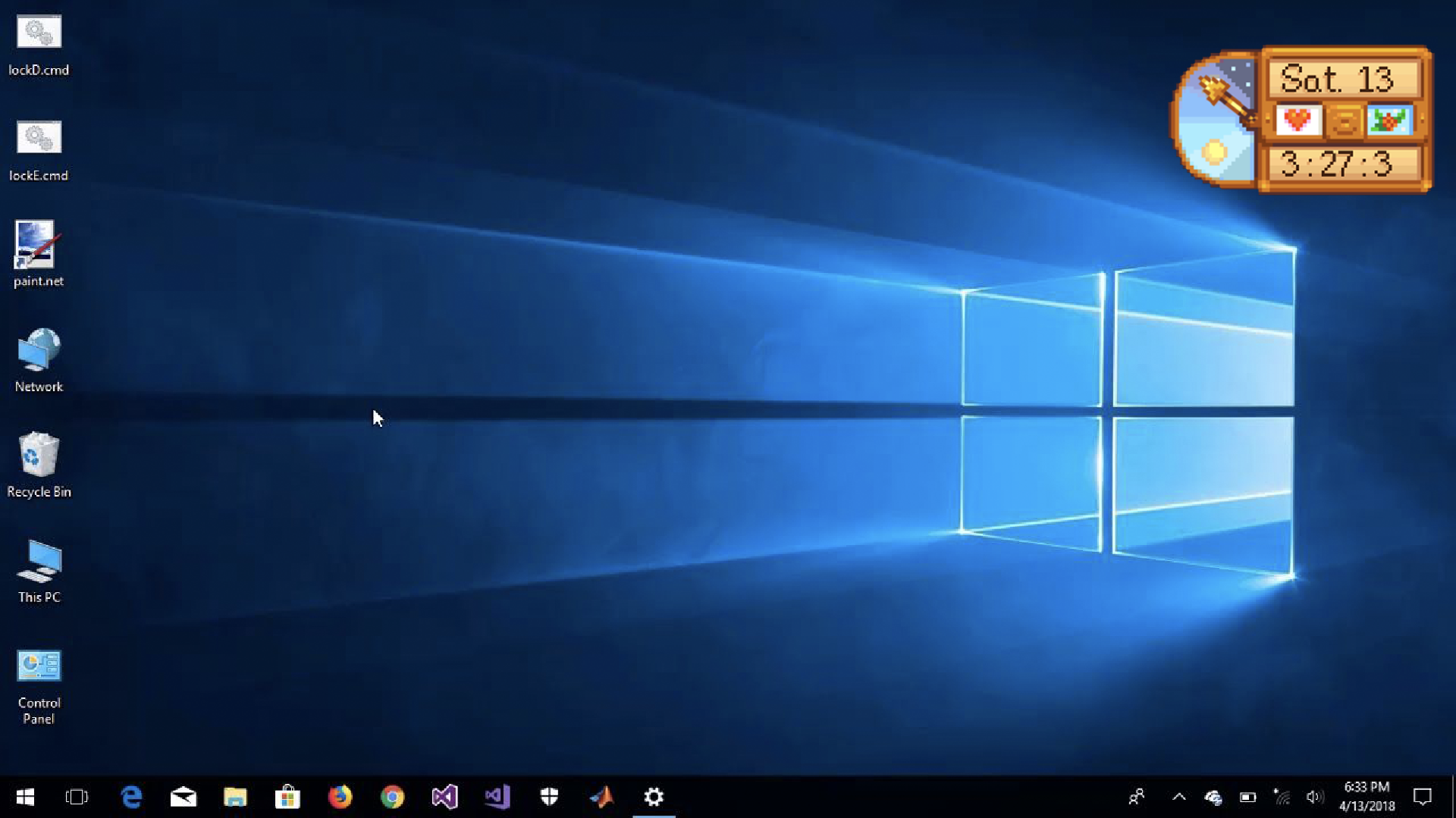1456x818 pixels.
Task: Select the Network desktop icon
Action: 39,360
